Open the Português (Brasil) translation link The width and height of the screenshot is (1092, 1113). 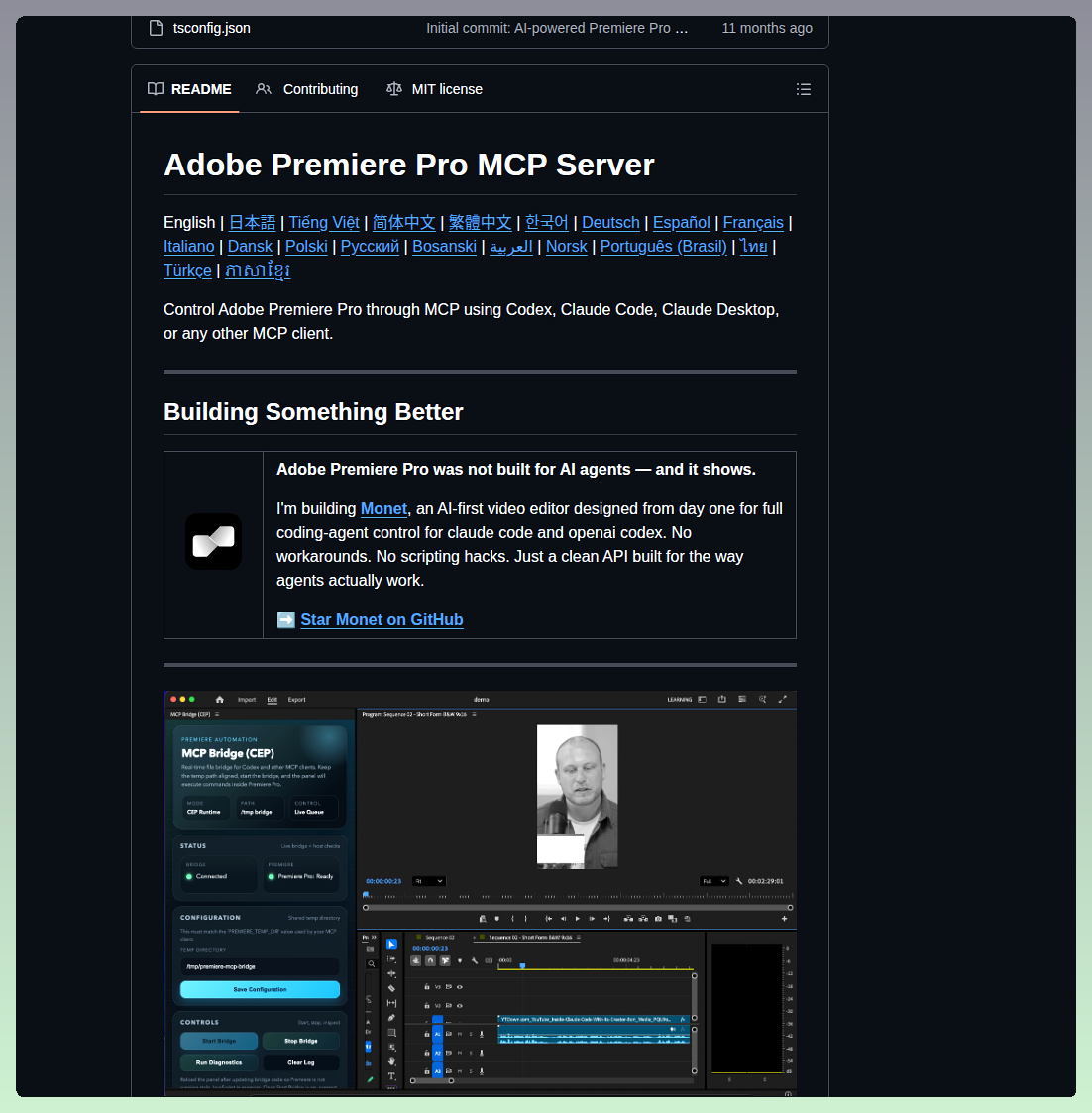664,247
